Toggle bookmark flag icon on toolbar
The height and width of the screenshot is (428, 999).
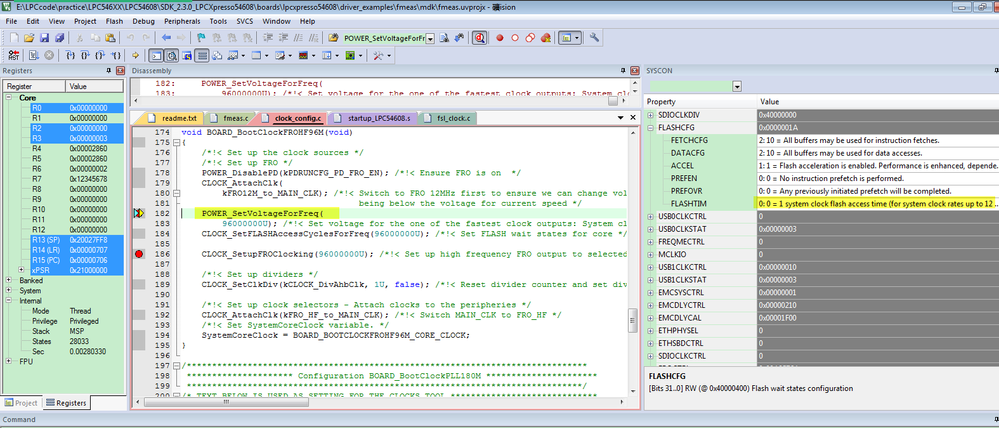click(x=200, y=38)
